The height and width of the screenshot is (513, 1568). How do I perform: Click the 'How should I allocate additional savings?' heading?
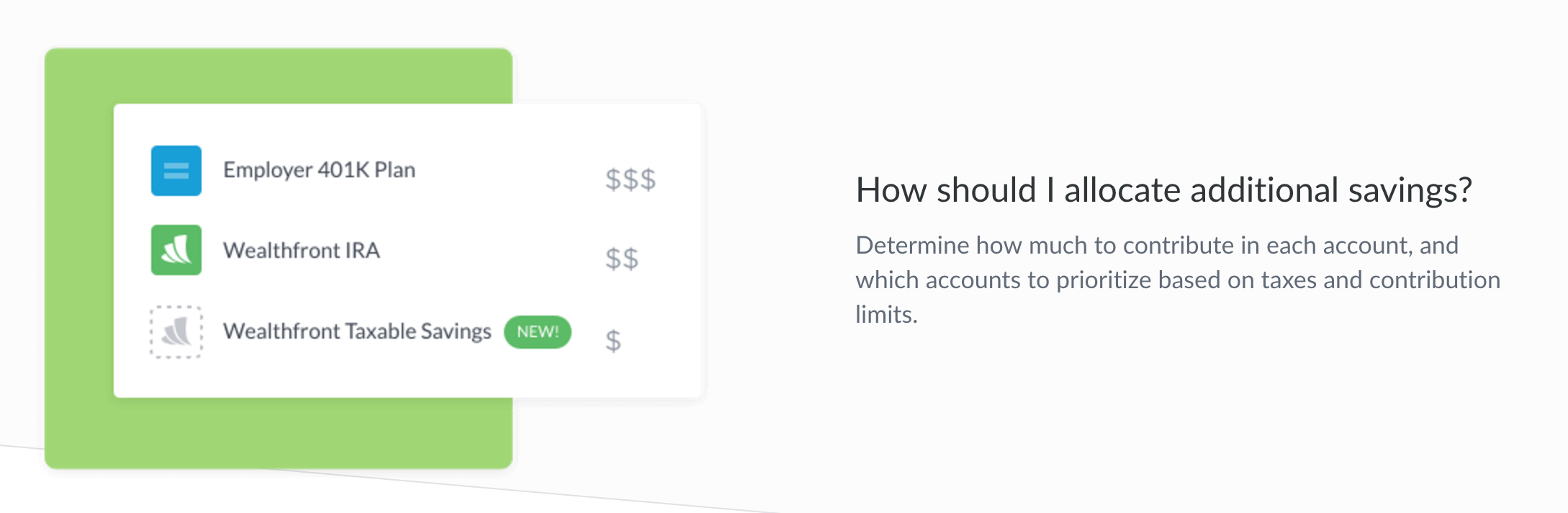tap(1163, 191)
